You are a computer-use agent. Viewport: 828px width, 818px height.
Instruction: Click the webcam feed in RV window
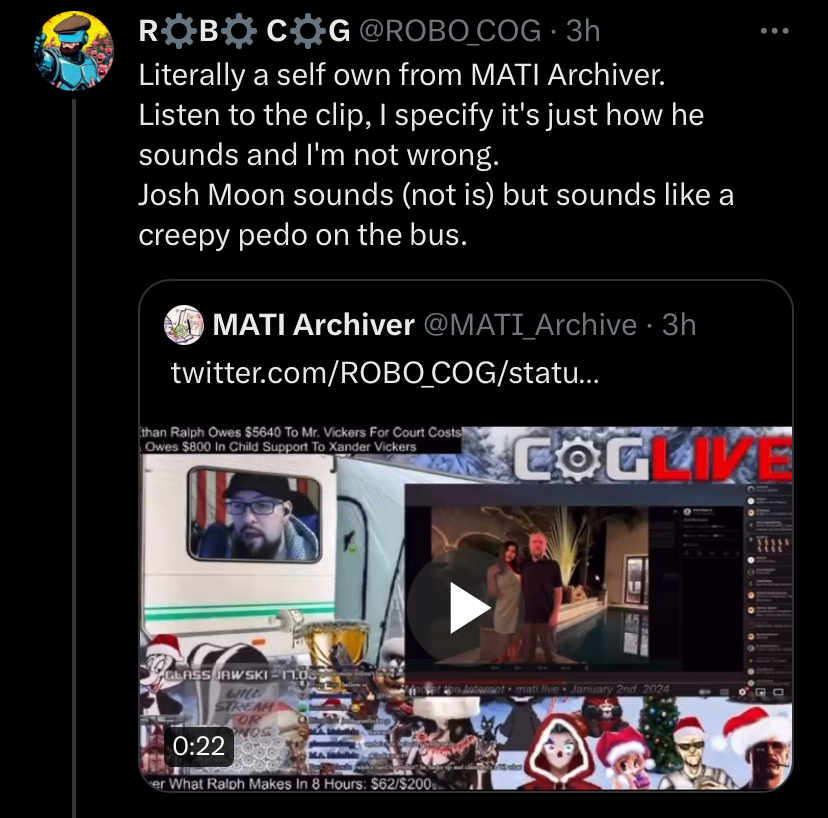coord(254,515)
